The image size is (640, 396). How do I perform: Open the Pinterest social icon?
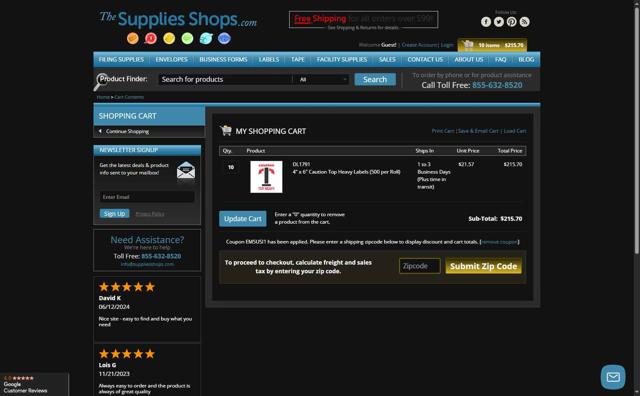(x=511, y=22)
